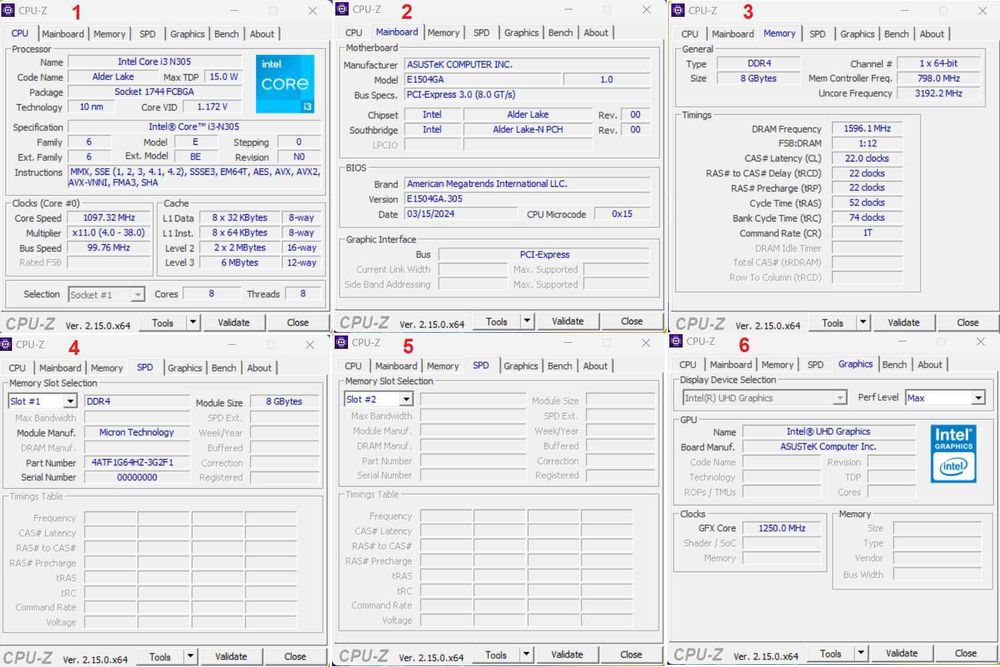The height and width of the screenshot is (667, 1000).
Task: Open the Tools dropdown arrow in window 5
Action: tap(526, 654)
